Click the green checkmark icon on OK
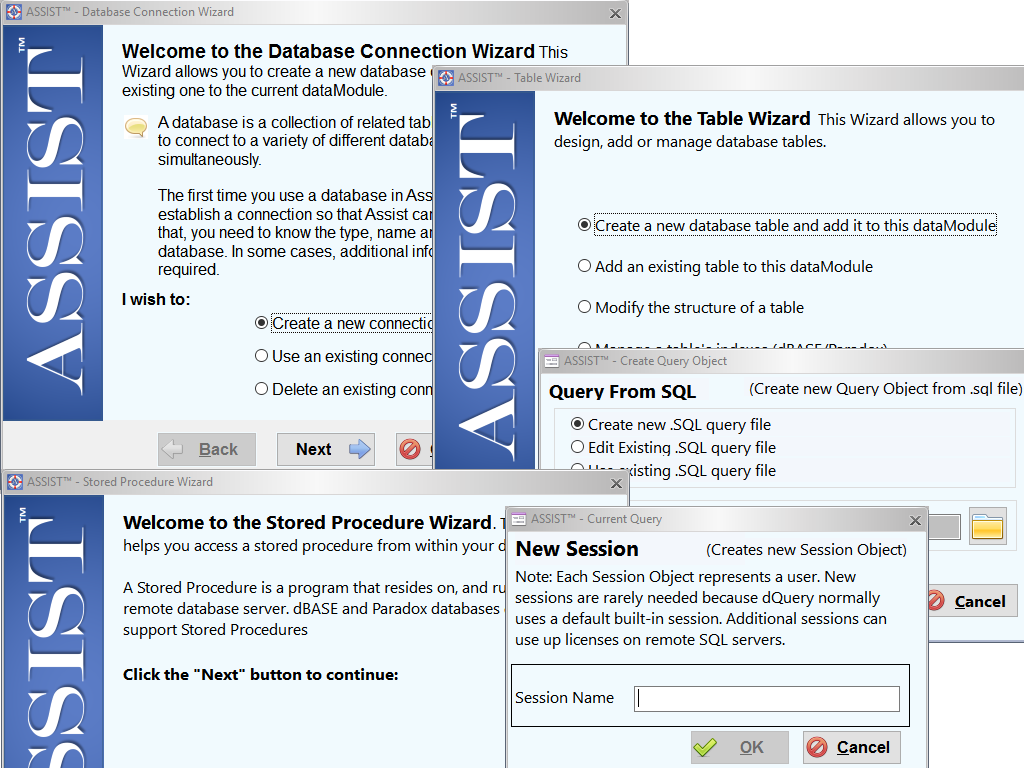1024x768 pixels. coord(705,747)
